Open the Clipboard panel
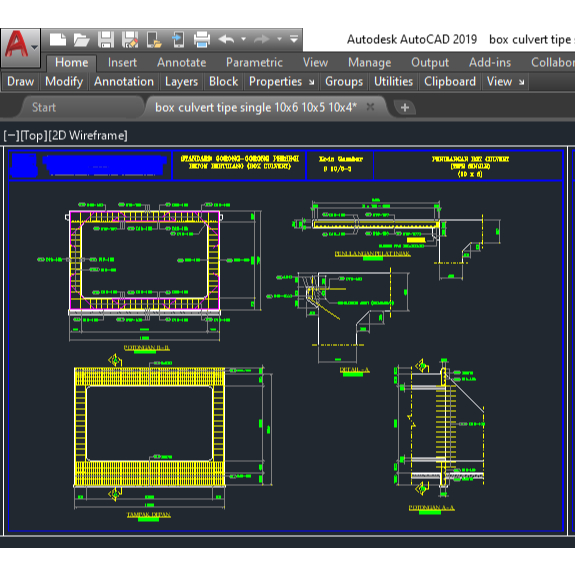Image resolution: width=575 pixels, height=575 pixels. (x=450, y=81)
